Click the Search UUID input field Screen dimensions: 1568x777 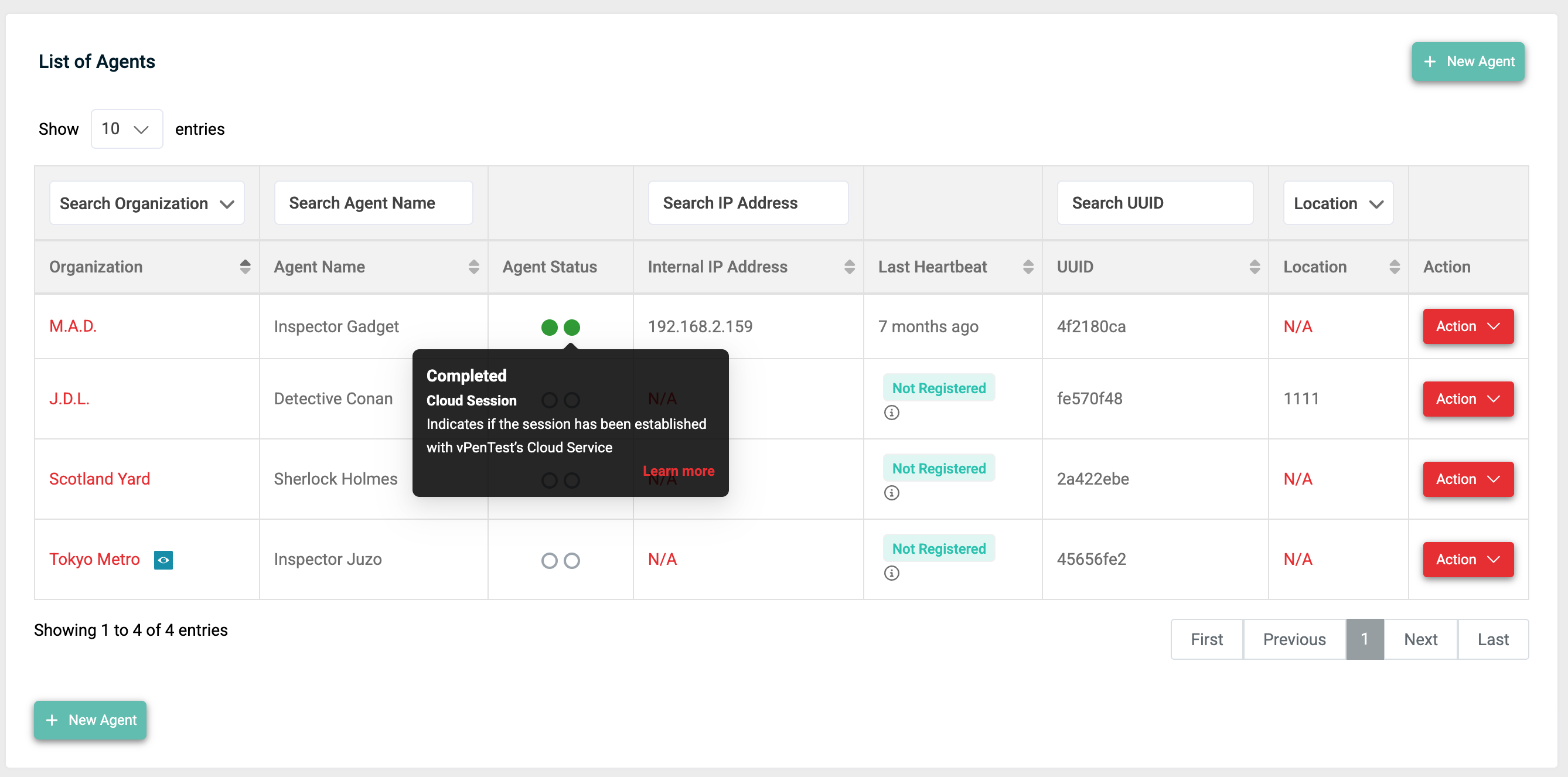[x=1154, y=203]
